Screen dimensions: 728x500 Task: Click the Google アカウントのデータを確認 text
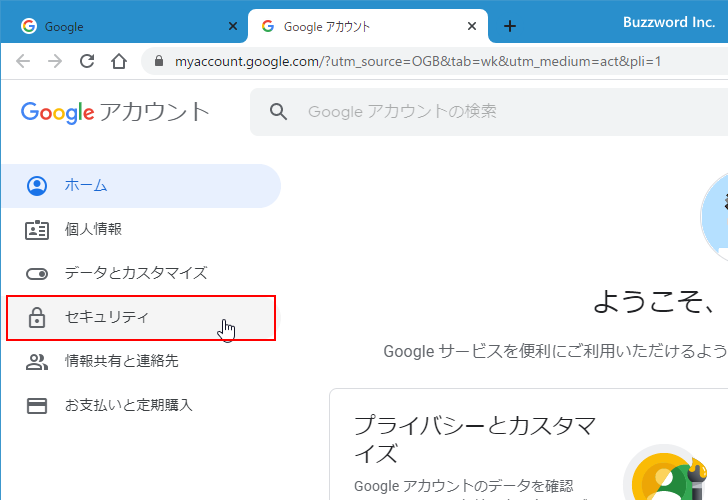click(x=464, y=486)
